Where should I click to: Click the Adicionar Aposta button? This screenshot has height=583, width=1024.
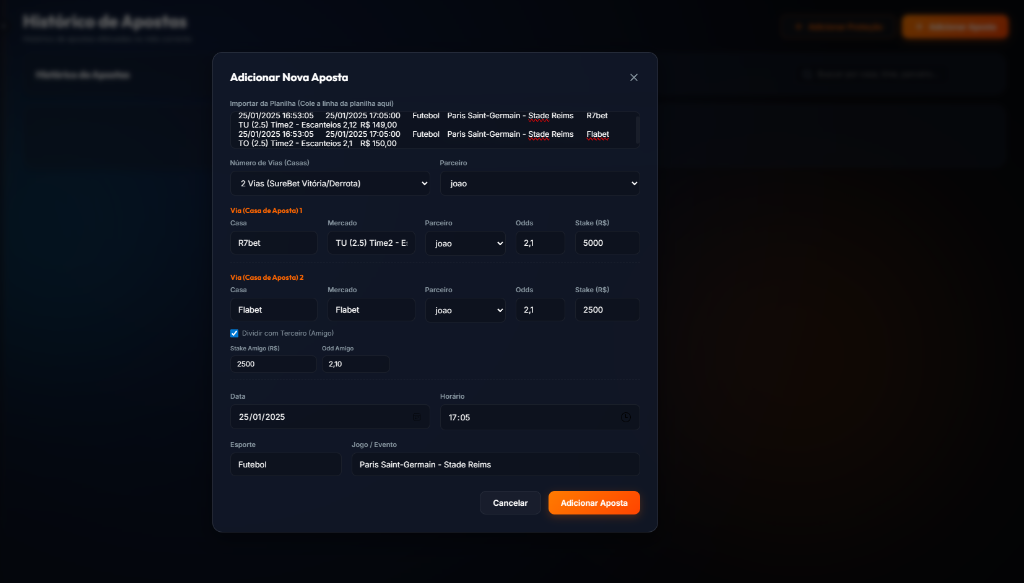pos(594,503)
